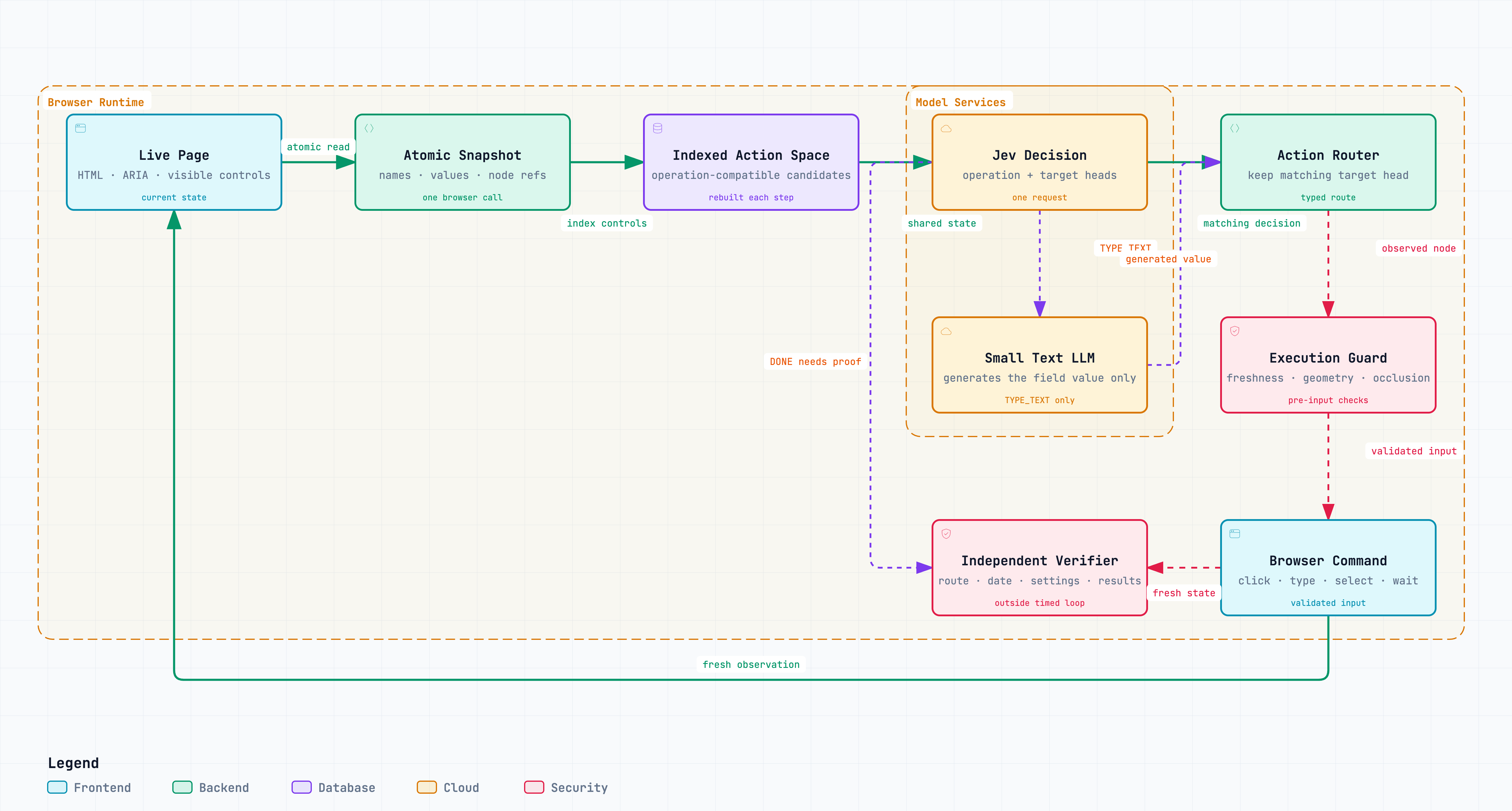
Task: Click the code brackets icon in Atomic Snapshot node
Action: coord(369,128)
